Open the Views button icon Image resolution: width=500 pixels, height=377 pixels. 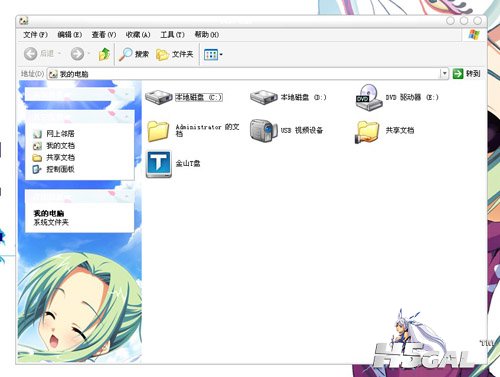[211, 54]
